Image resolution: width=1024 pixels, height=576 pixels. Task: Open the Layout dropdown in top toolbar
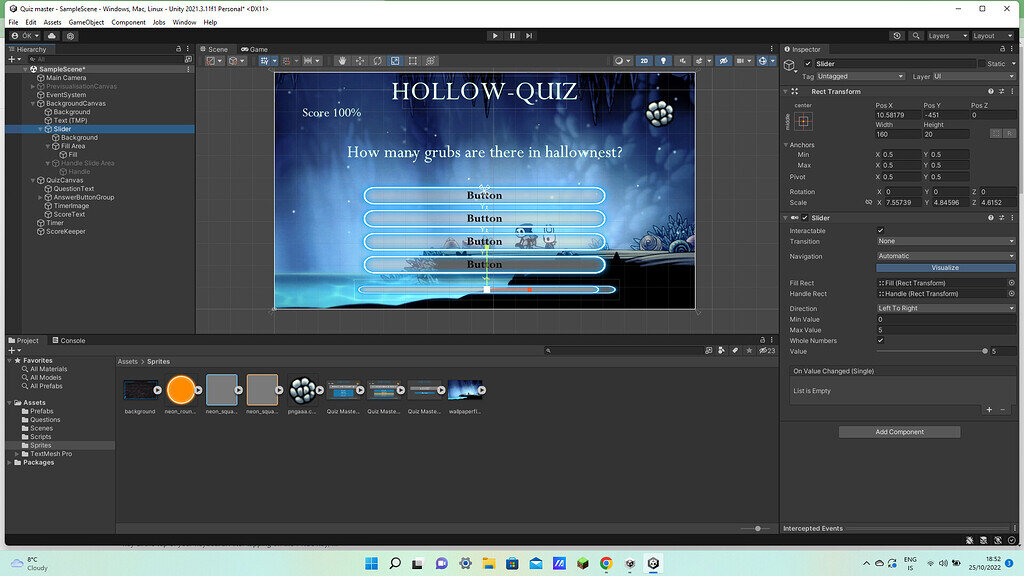point(992,36)
